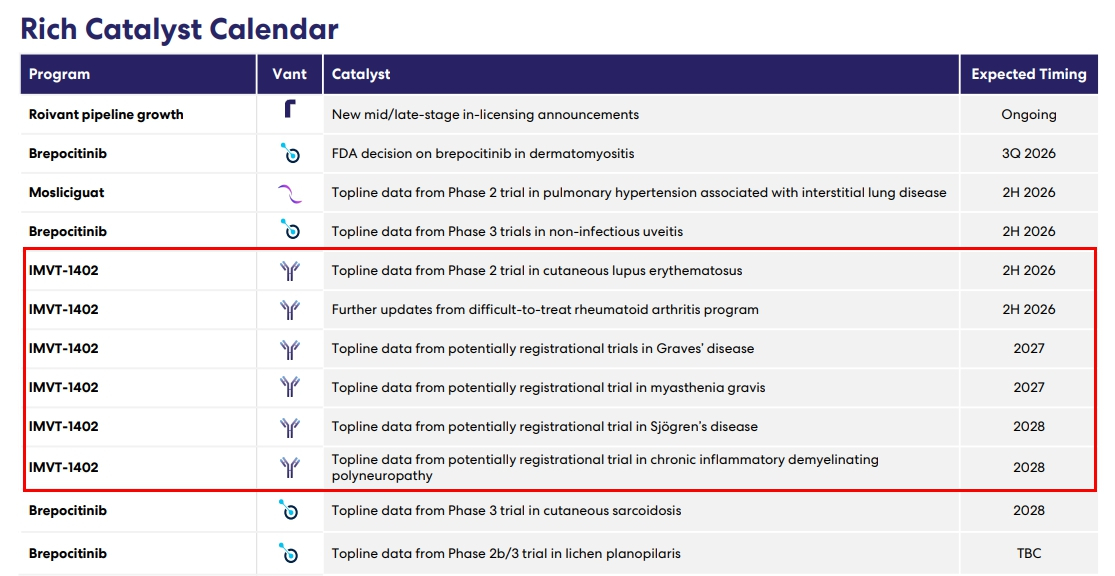Click antibody icon in Graves' disease row
The height and width of the screenshot is (576, 1115).
point(289,349)
